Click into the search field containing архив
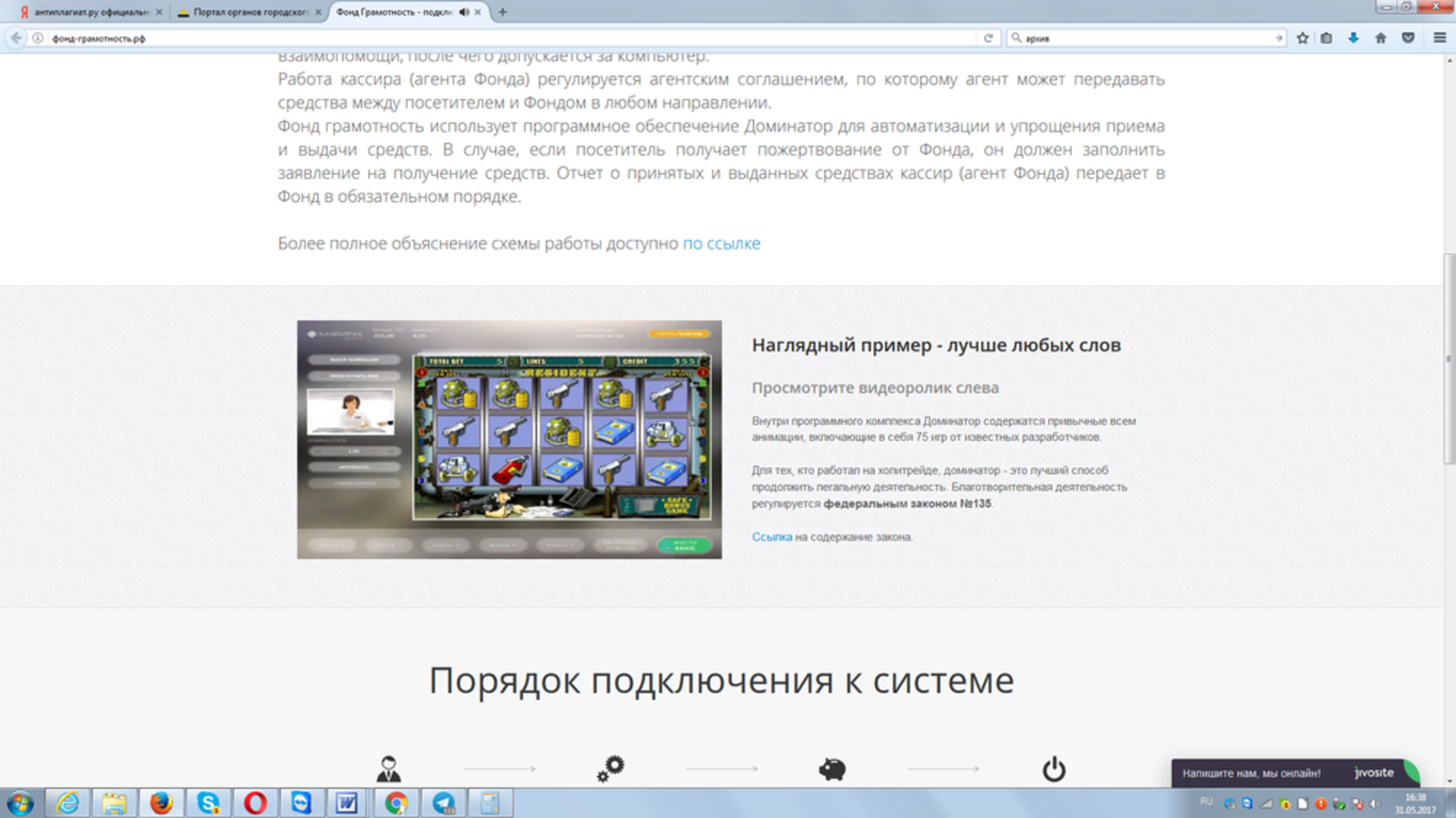 point(1146,38)
